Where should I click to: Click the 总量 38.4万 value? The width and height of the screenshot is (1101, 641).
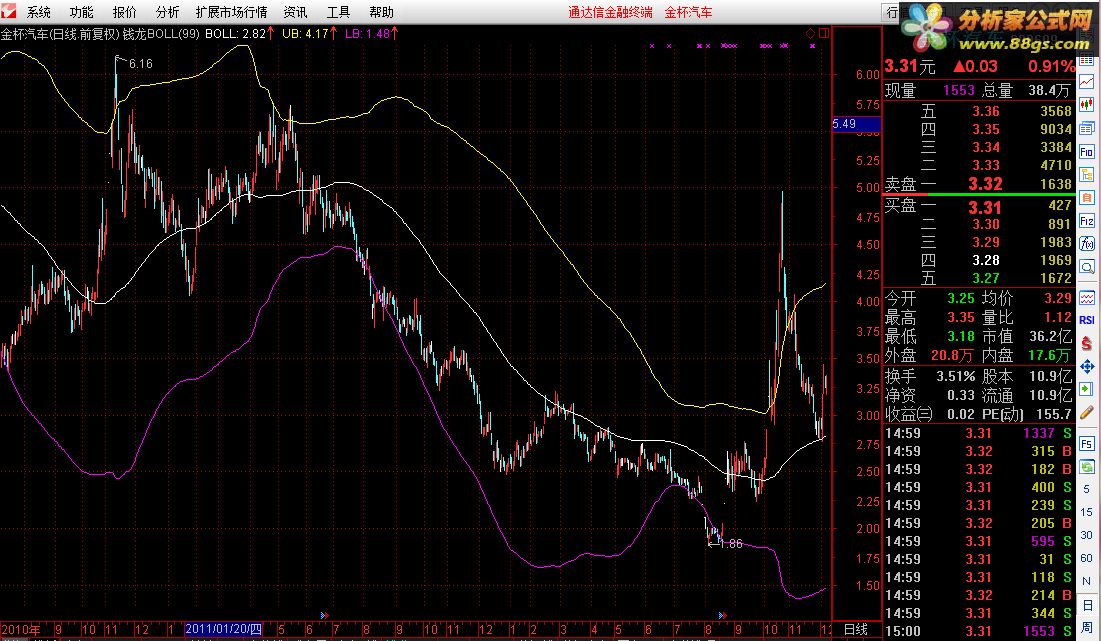click(1049, 90)
